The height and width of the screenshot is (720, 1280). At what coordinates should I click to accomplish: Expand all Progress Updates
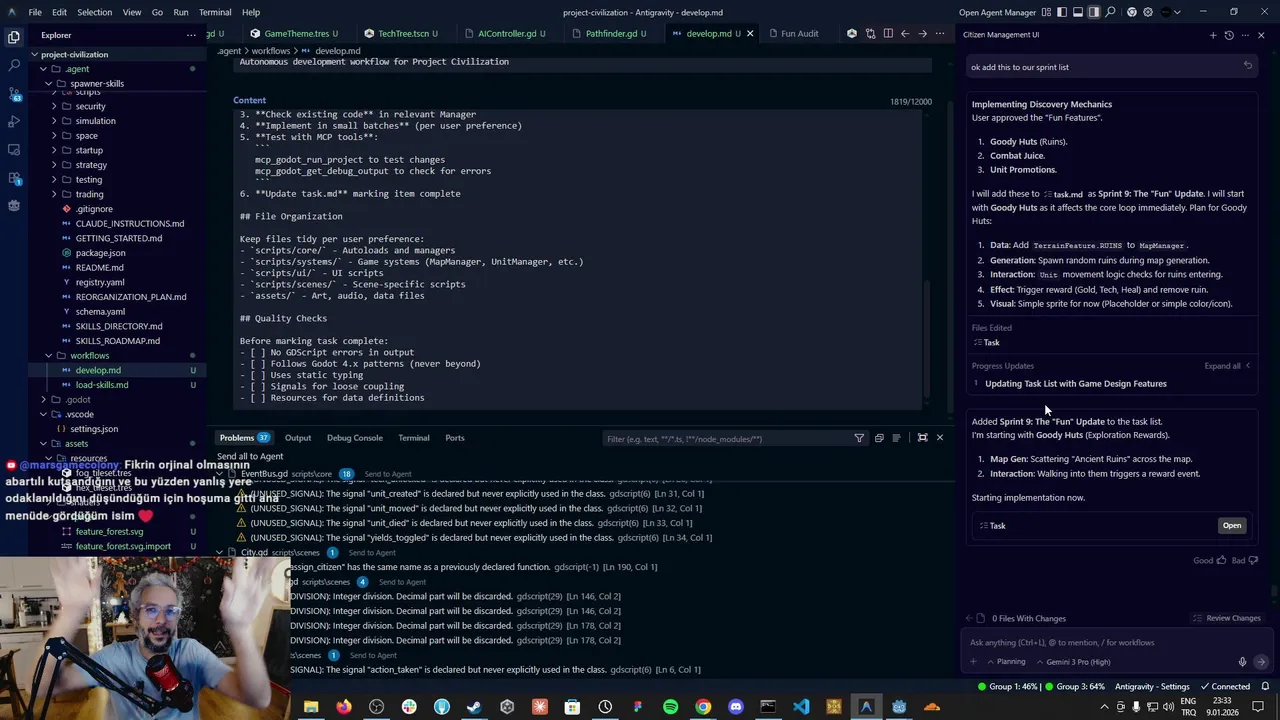pyautogui.click(x=1227, y=366)
